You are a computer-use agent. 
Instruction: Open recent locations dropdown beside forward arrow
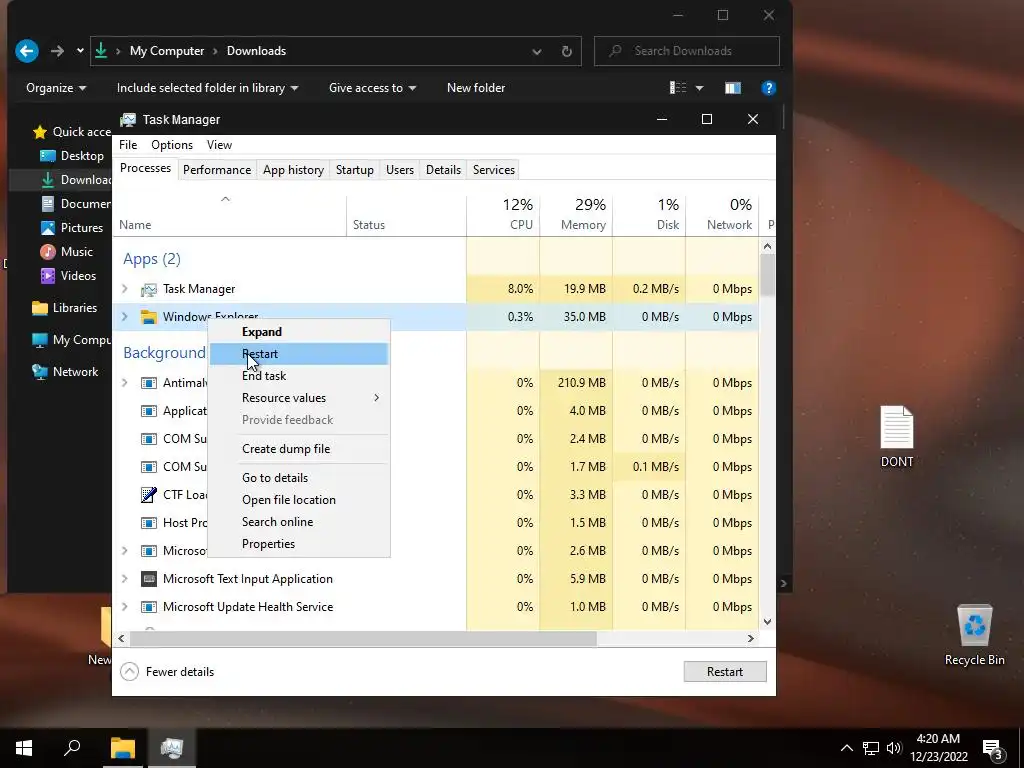pyautogui.click(x=80, y=51)
